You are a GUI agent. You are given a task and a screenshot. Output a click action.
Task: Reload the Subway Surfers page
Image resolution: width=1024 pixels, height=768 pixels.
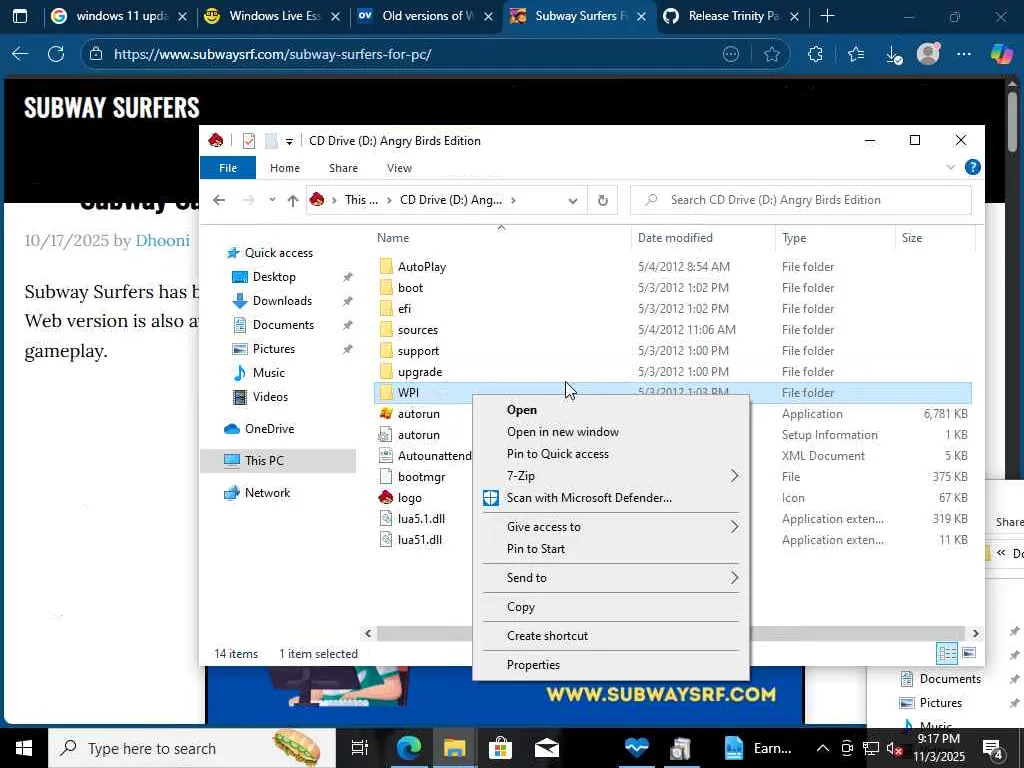click(56, 54)
